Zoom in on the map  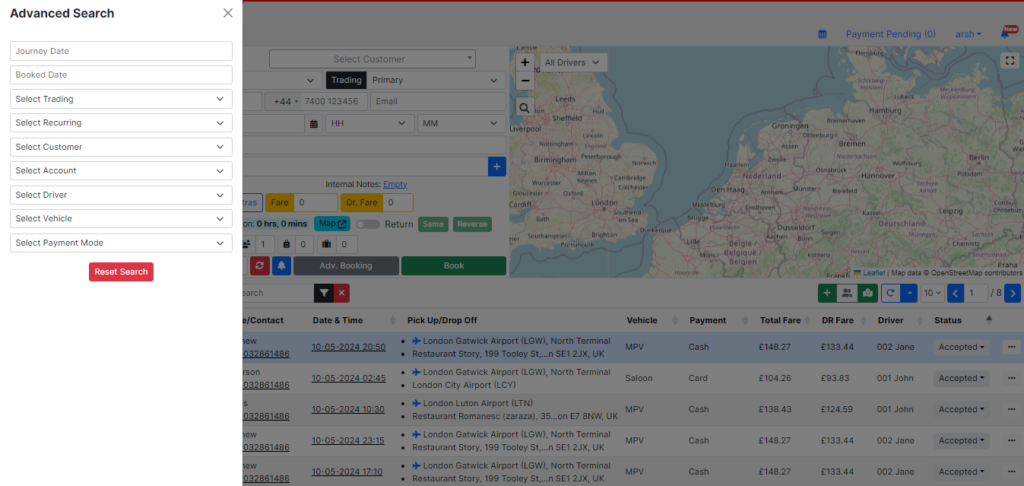point(525,63)
